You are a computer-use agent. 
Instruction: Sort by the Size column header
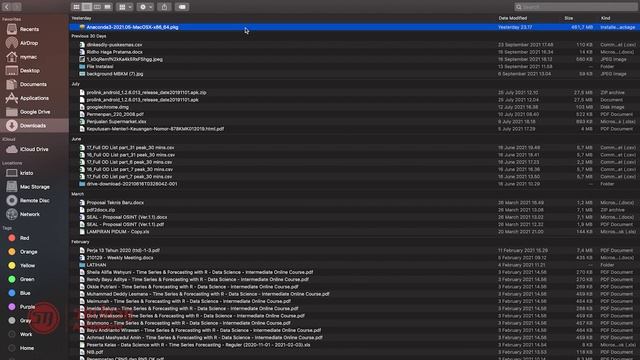point(569,18)
